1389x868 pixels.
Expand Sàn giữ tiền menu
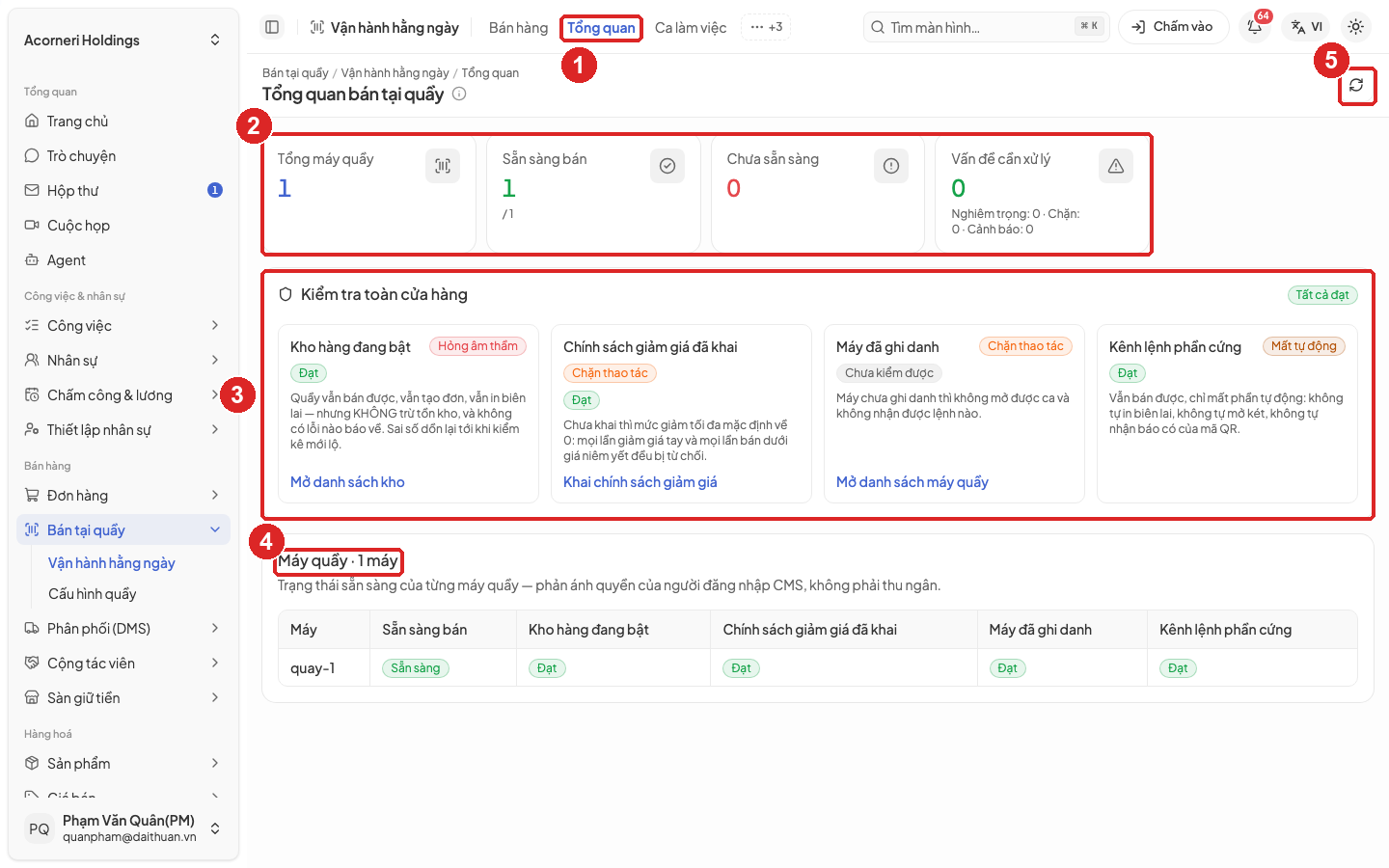123,698
